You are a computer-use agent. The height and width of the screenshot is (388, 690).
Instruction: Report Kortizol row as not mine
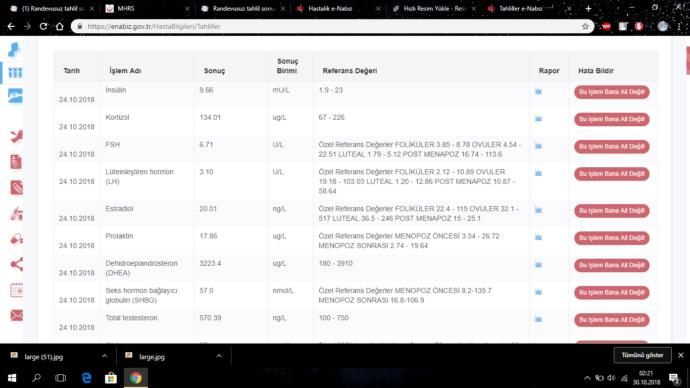point(611,119)
